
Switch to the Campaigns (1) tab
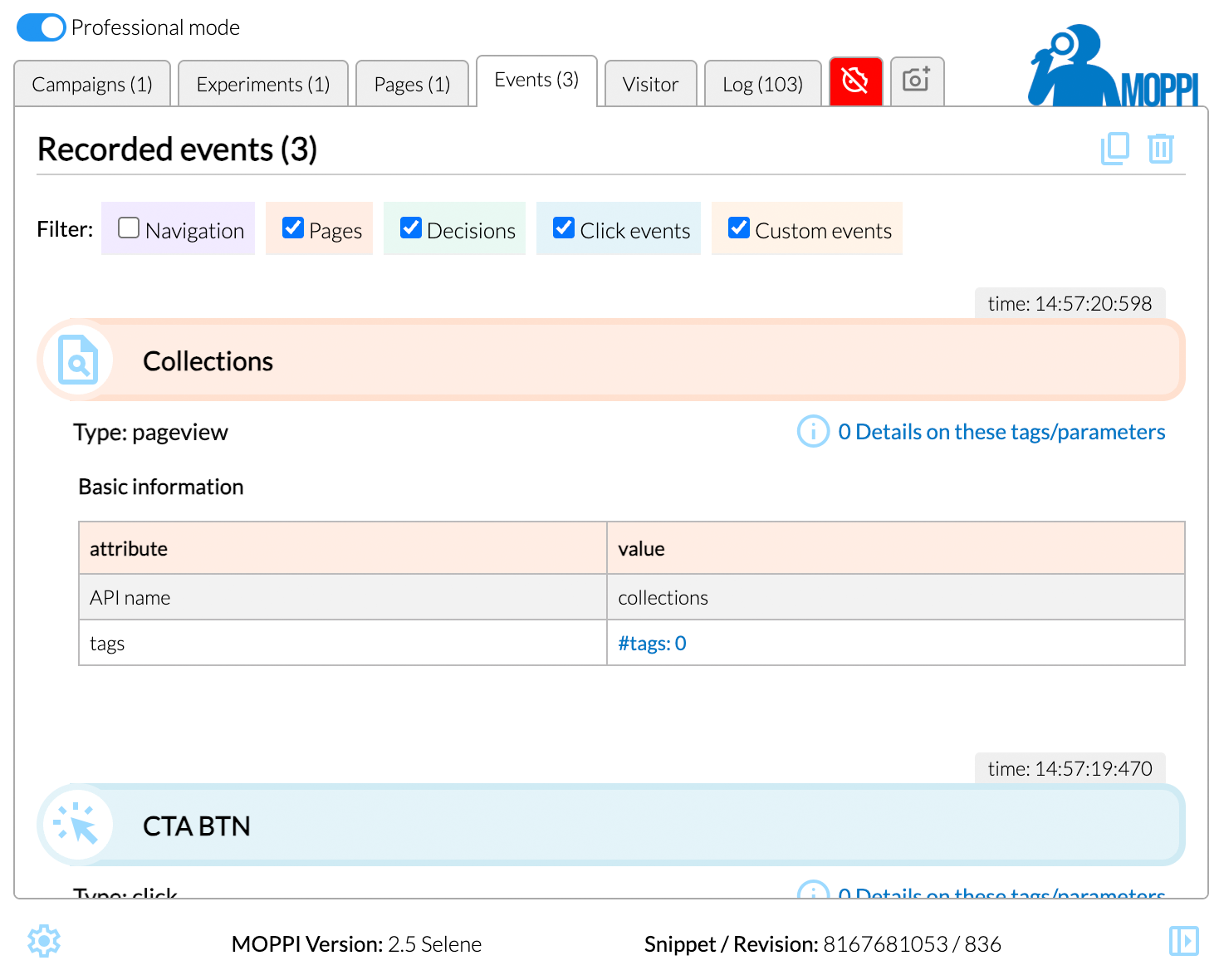(92, 84)
